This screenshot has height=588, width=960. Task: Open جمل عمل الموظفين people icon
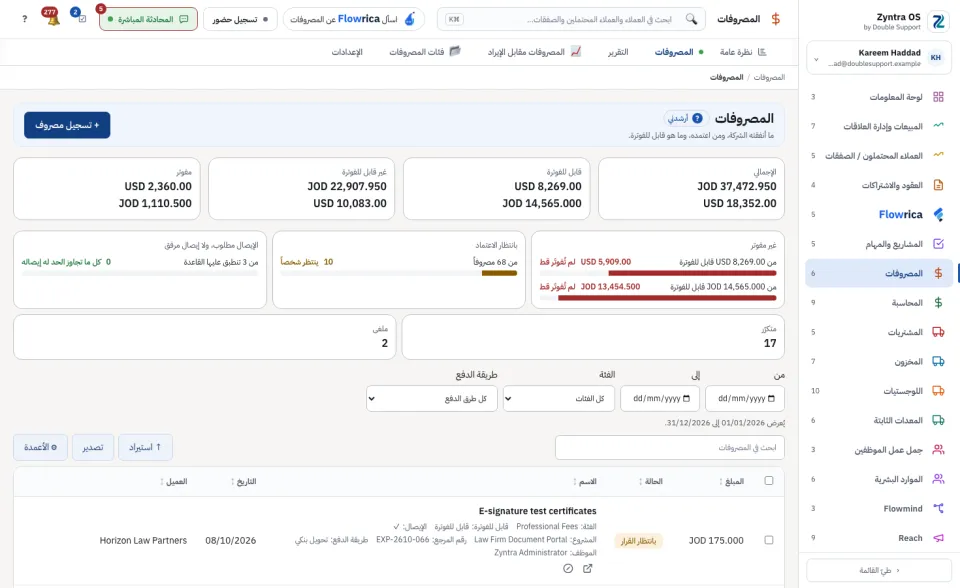(x=938, y=450)
